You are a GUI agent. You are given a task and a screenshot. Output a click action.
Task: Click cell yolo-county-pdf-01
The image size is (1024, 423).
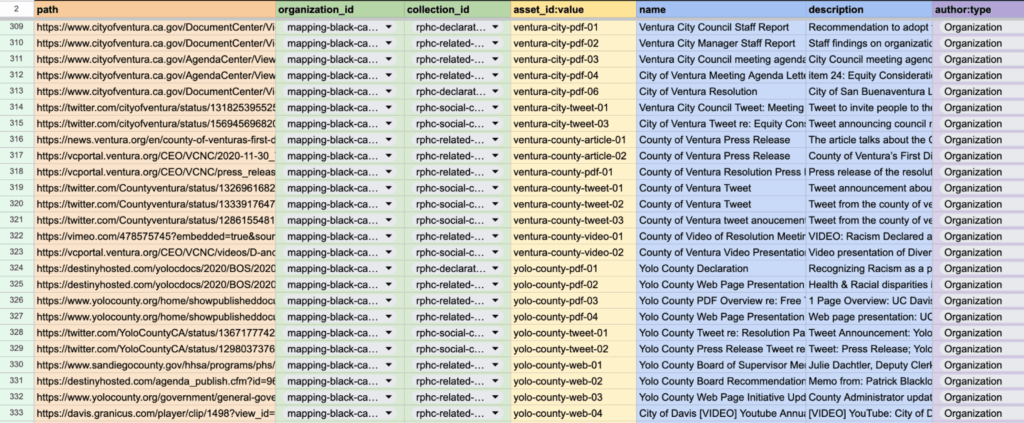point(573,268)
